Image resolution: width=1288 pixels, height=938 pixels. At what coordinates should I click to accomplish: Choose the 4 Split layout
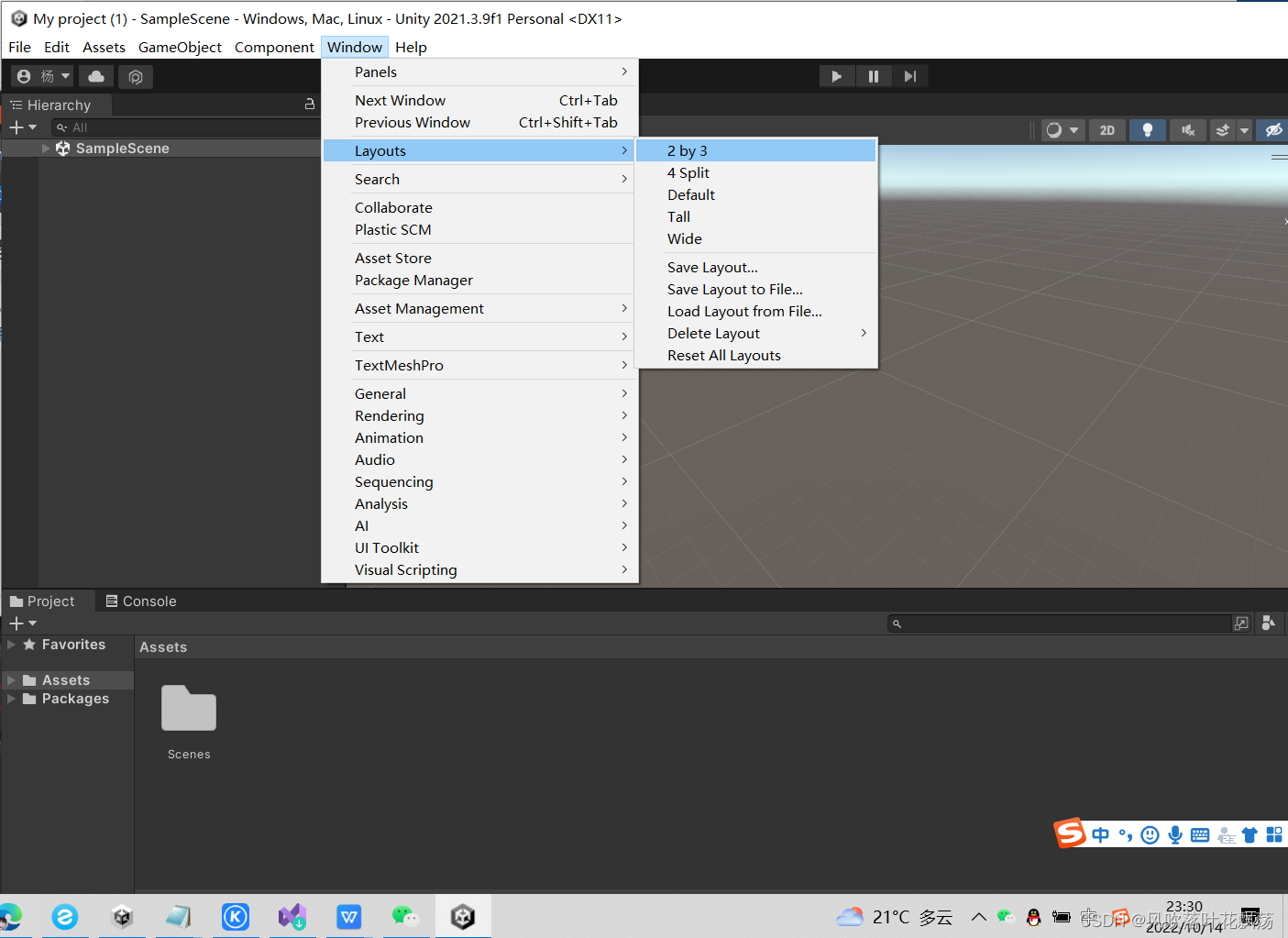[x=756, y=172]
